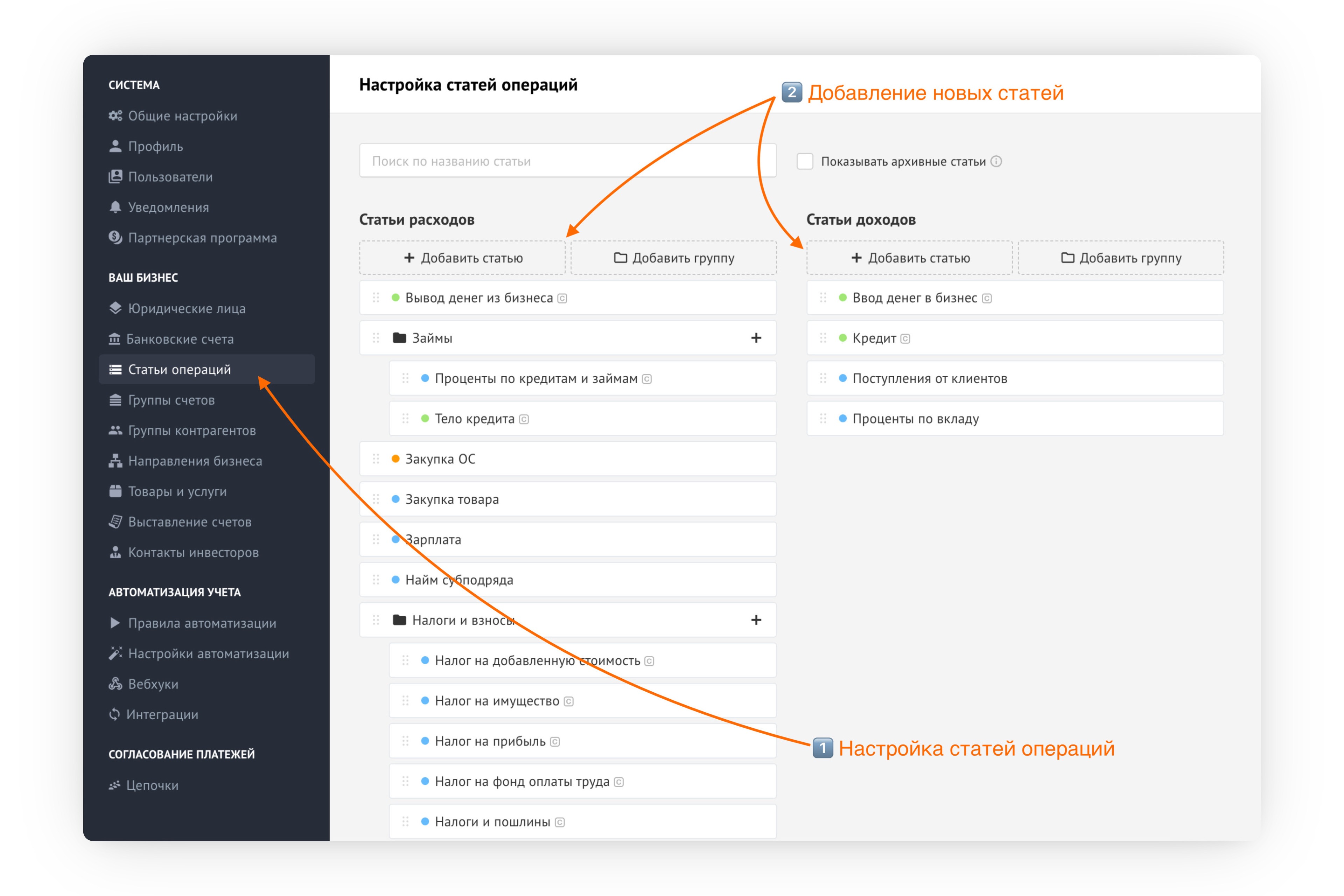
Task: Open Профиль in sidebar
Action: (155, 146)
